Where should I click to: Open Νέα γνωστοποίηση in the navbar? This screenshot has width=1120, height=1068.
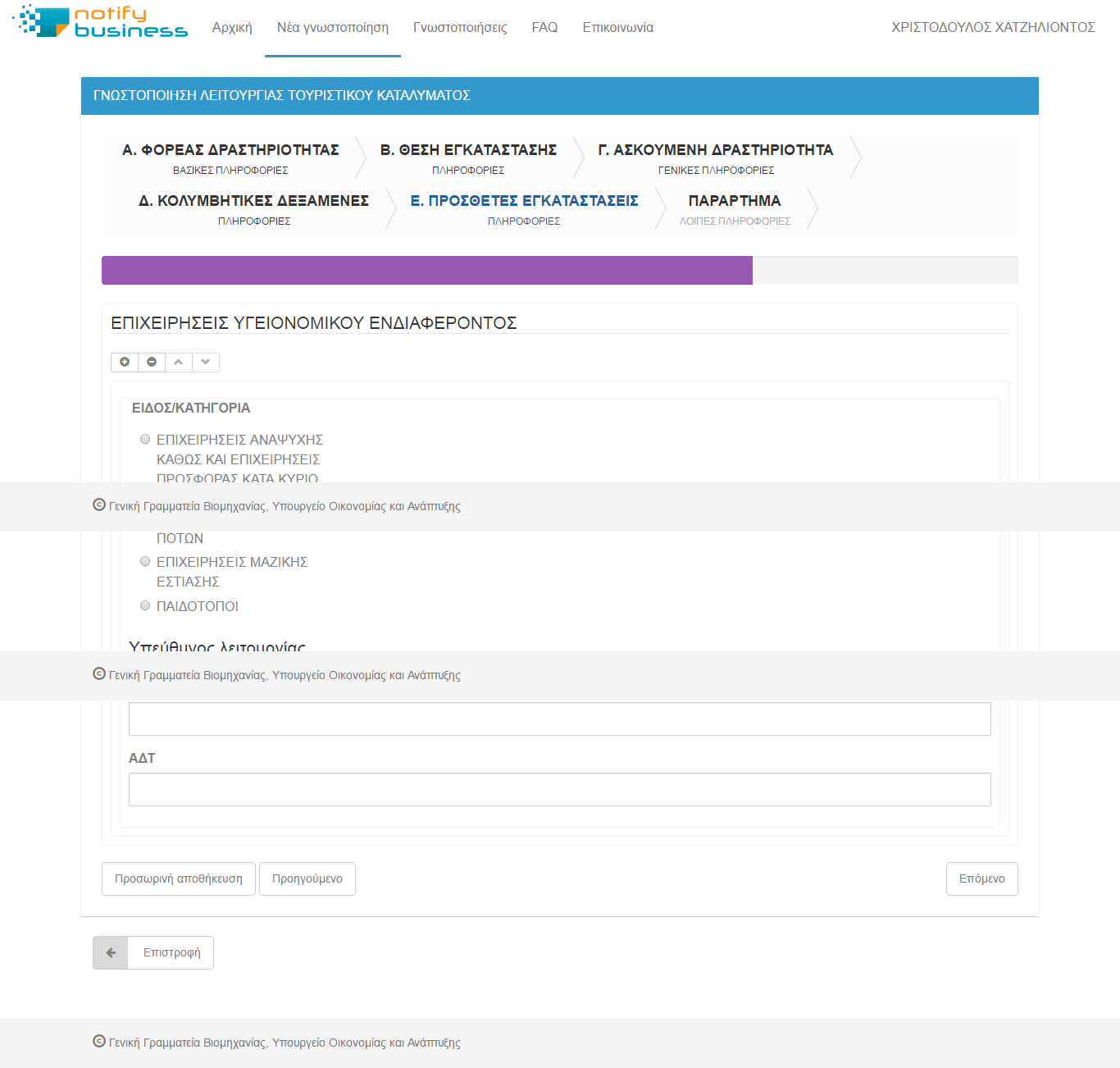[x=333, y=27]
